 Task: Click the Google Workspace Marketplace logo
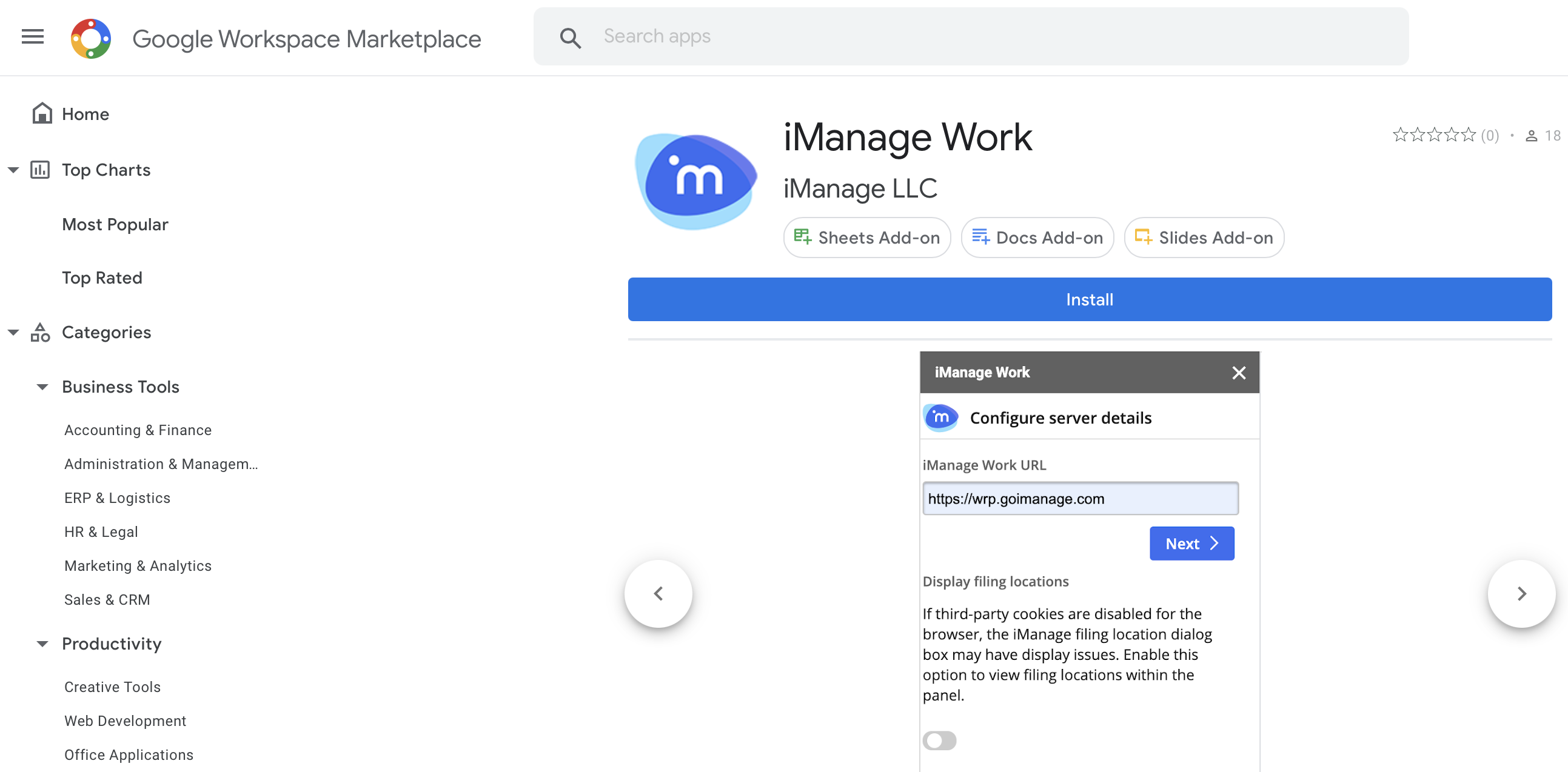91,39
